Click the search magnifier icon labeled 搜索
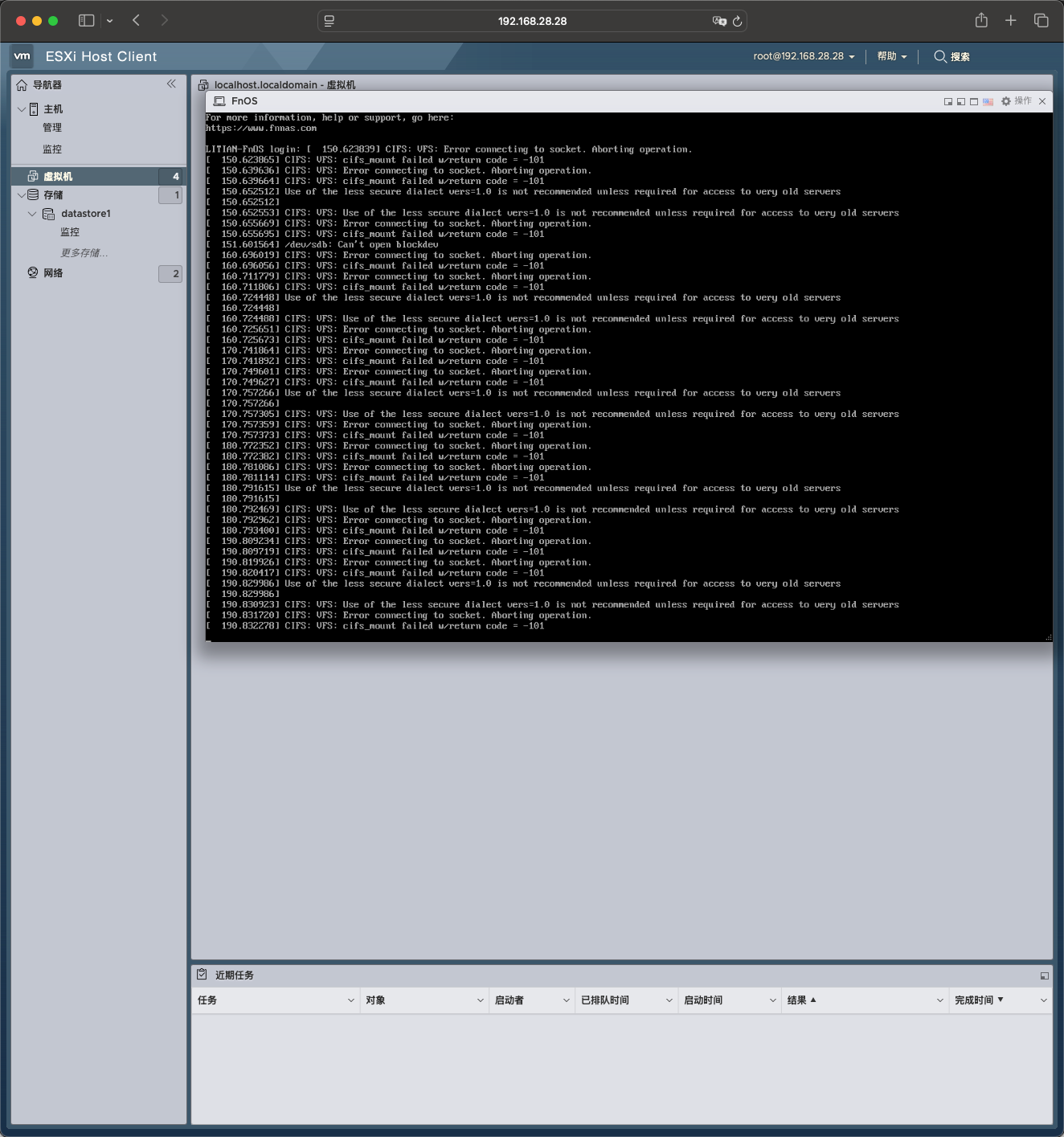This screenshot has width=1064, height=1137. click(x=939, y=56)
